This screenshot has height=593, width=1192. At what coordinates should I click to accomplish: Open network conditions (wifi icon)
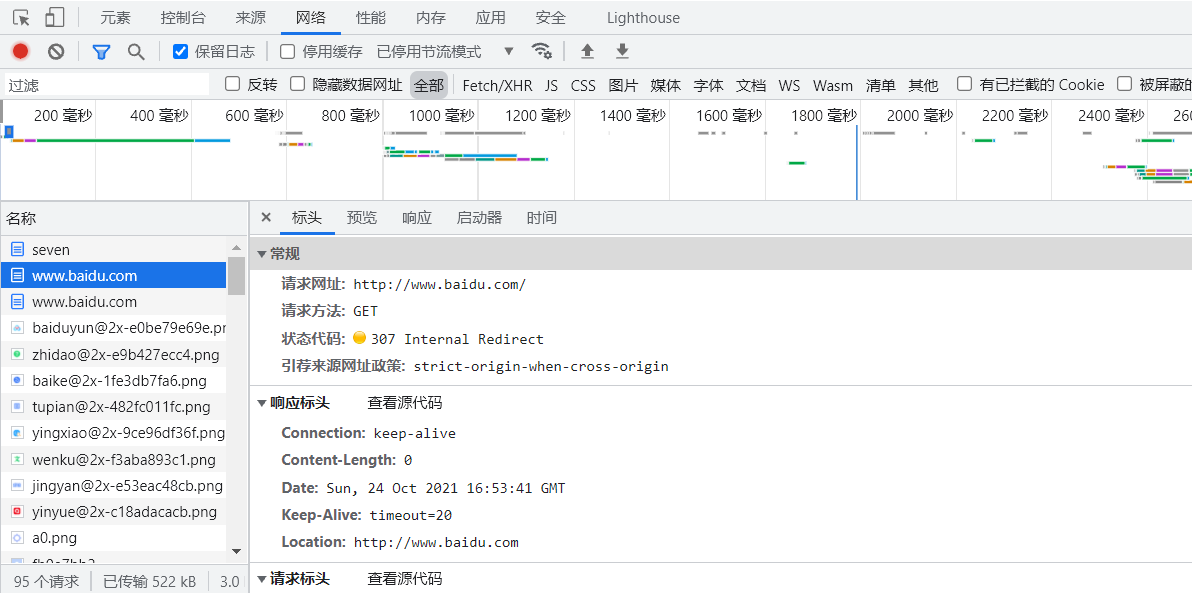click(541, 51)
